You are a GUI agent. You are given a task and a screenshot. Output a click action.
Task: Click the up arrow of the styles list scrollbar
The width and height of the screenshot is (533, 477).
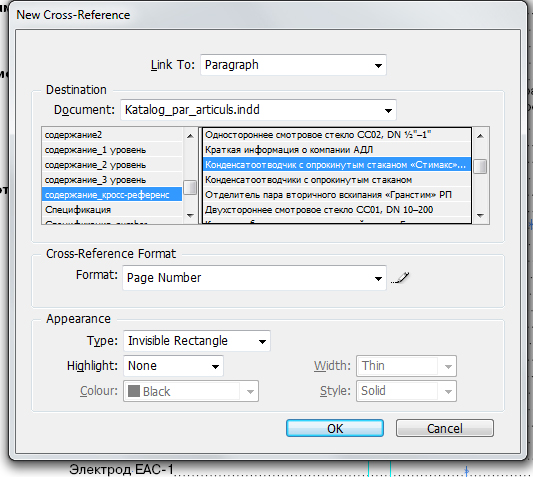click(x=190, y=136)
